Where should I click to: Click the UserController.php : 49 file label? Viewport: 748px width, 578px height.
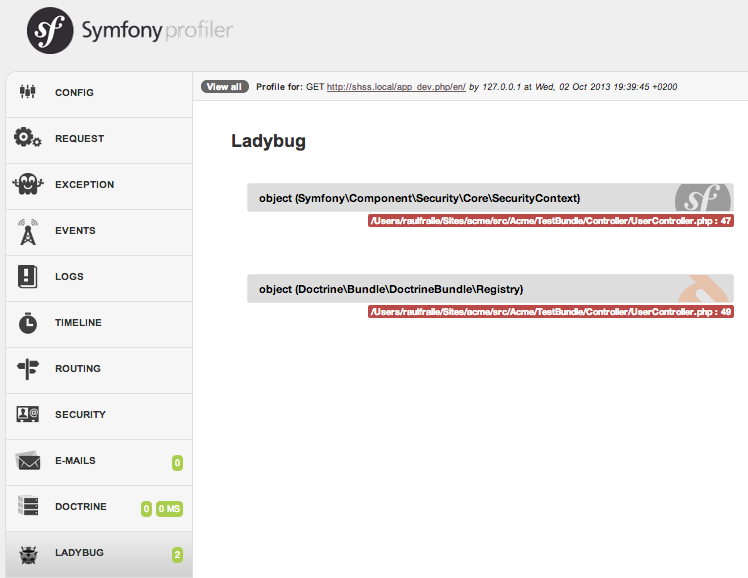551,311
